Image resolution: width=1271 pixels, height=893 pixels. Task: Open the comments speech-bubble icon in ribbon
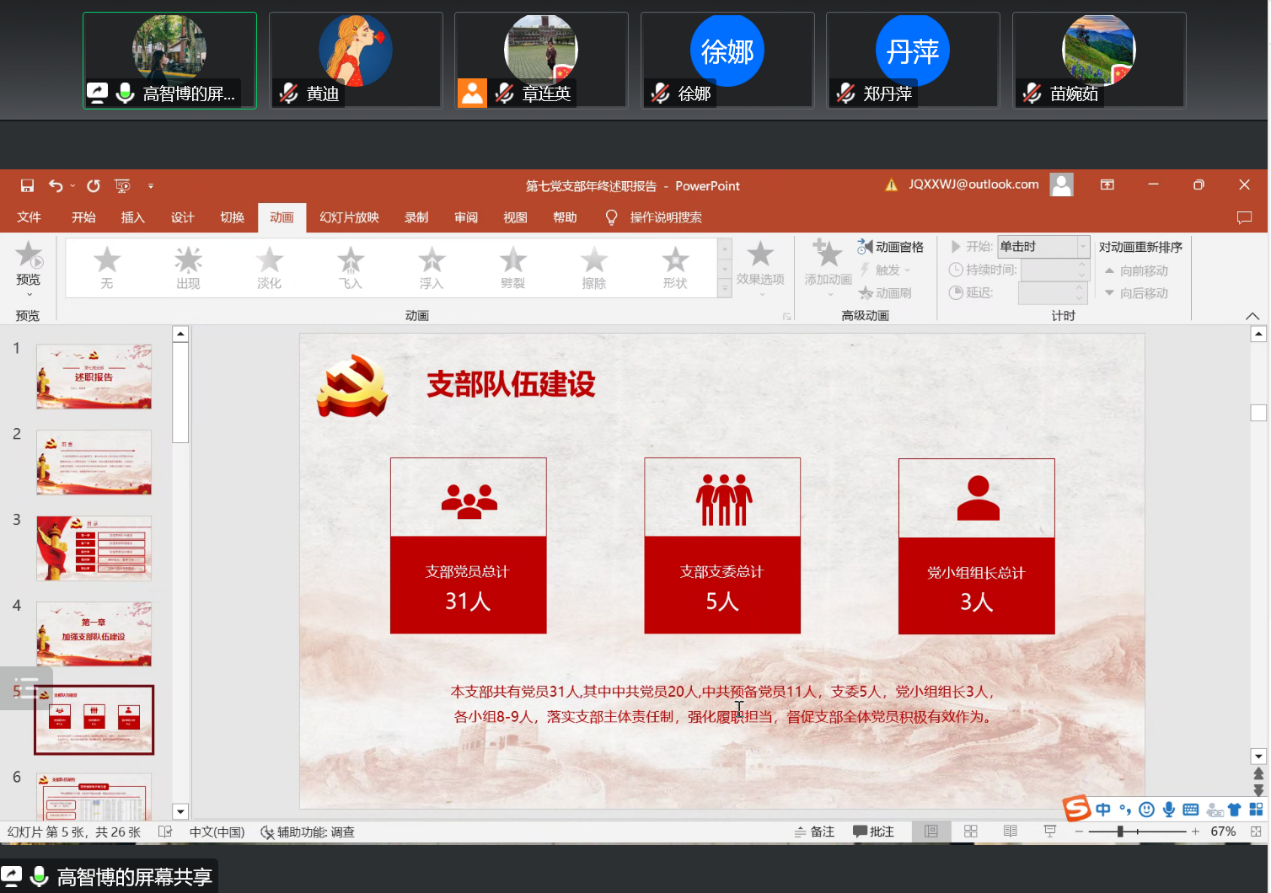(1244, 217)
